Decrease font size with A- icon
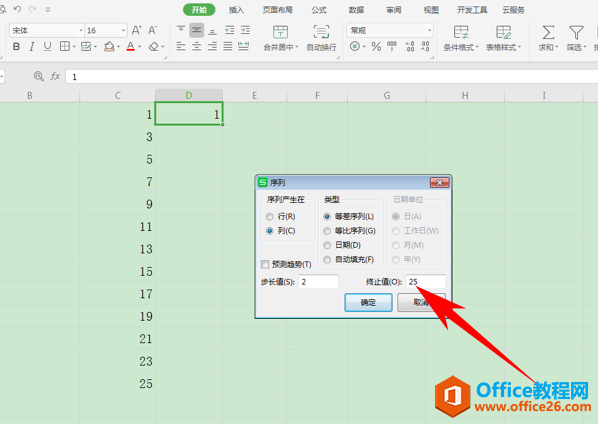 [153, 30]
